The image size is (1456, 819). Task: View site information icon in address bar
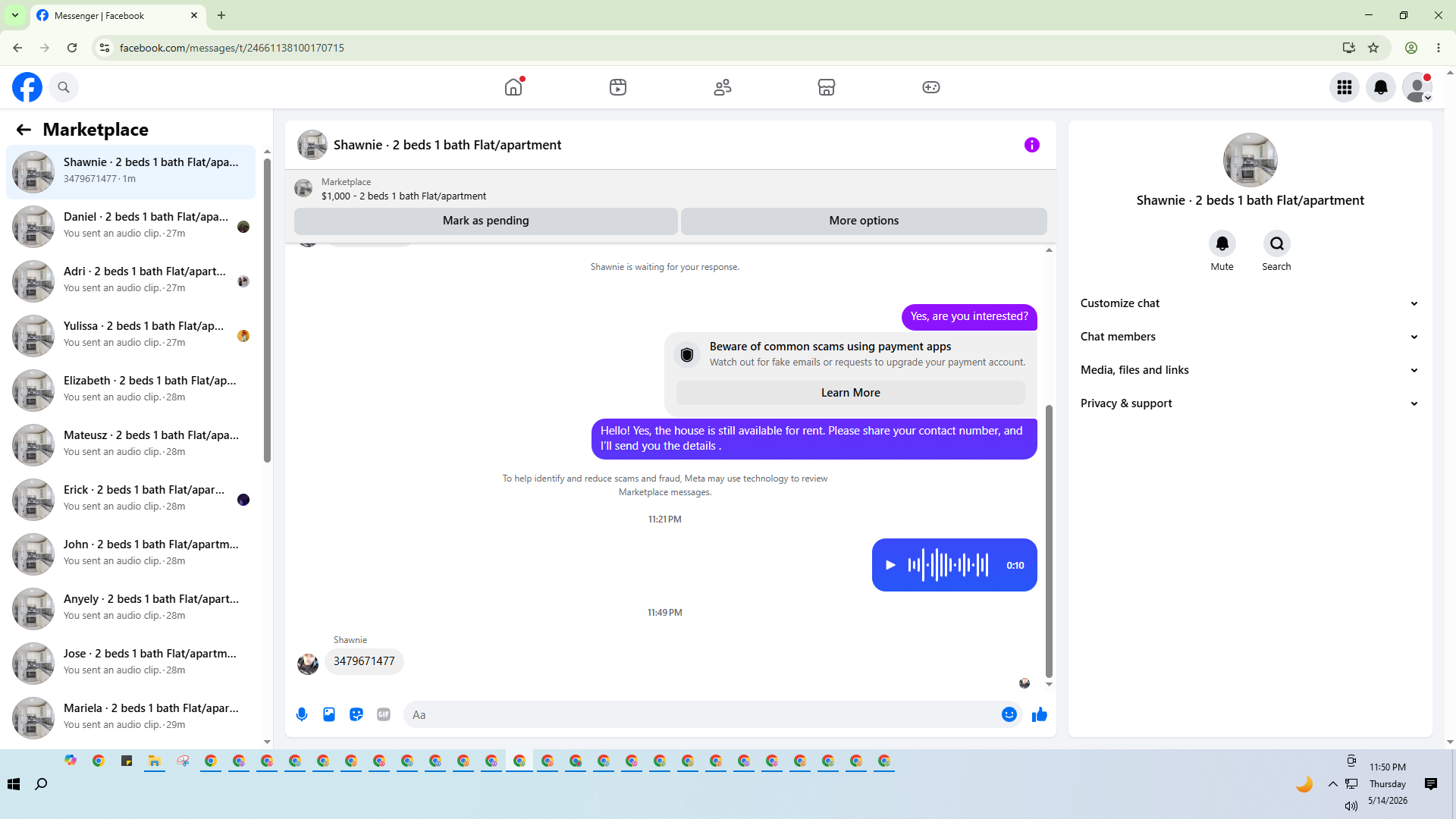(105, 48)
